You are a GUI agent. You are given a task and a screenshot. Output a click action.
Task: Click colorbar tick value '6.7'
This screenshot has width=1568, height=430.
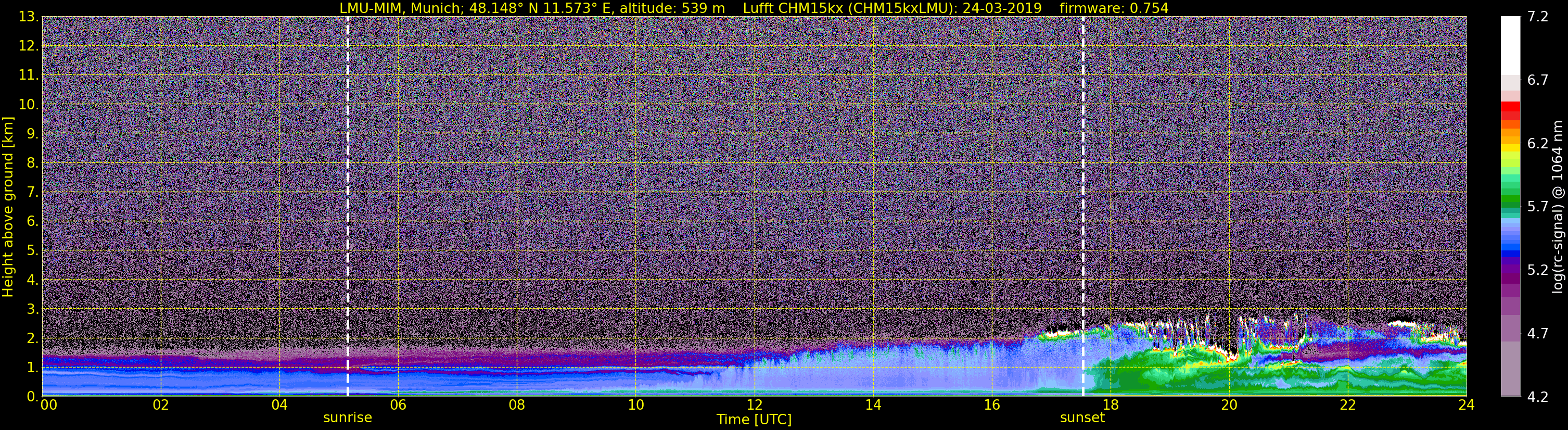point(1538,80)
